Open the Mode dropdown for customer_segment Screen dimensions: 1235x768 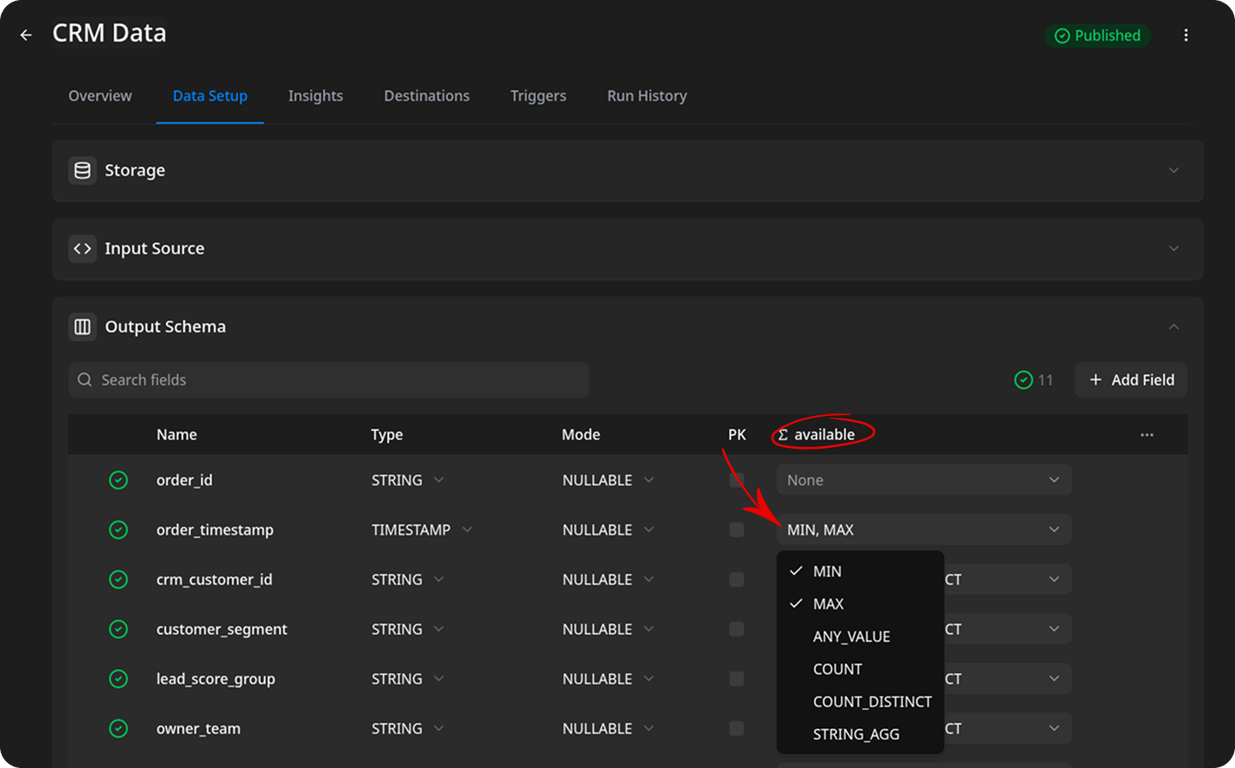(x=608, y=629)
